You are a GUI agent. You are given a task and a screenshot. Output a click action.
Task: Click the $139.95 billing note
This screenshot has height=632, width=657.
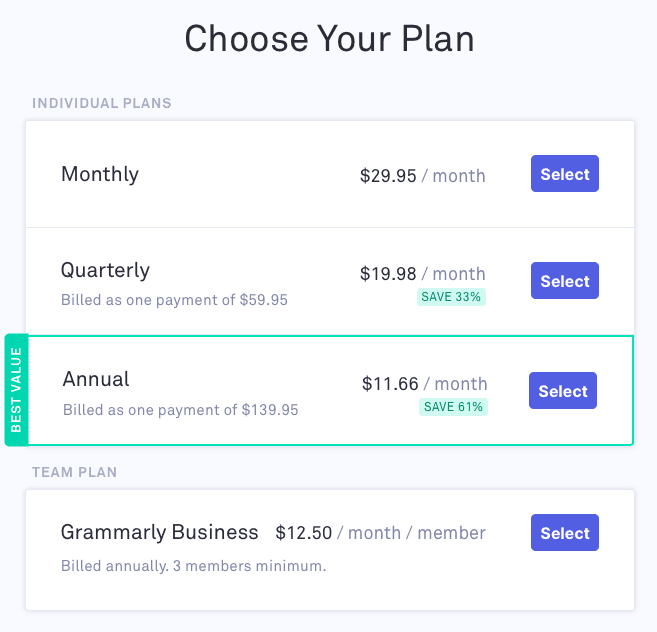(180, 410)
